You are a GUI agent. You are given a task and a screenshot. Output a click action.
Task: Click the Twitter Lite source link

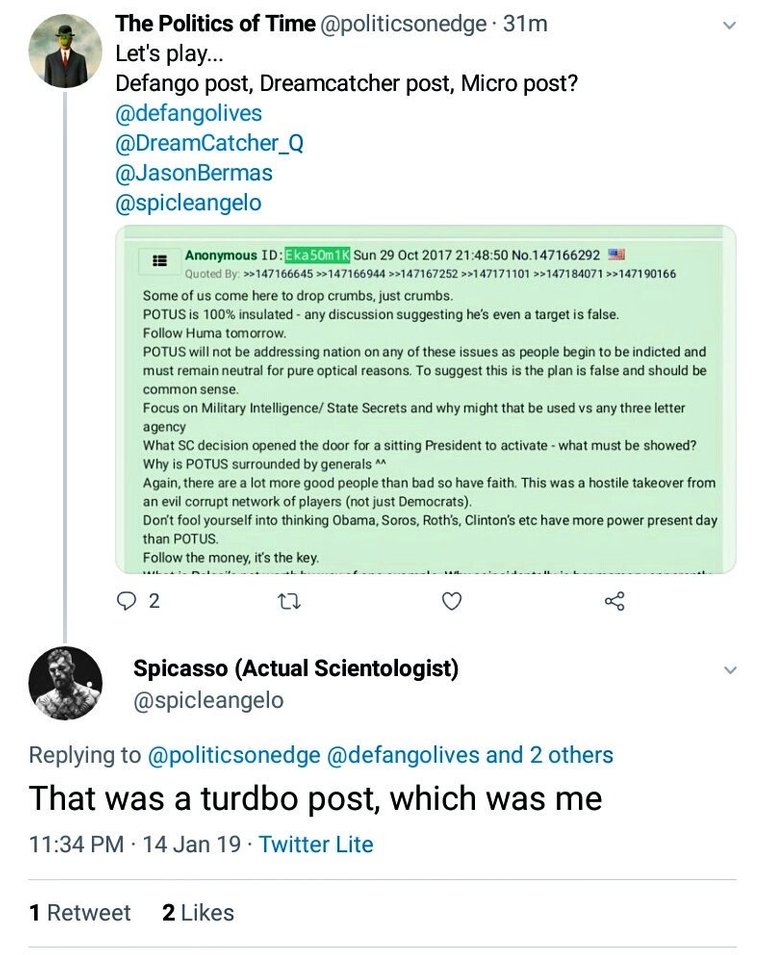pos(316,844)
